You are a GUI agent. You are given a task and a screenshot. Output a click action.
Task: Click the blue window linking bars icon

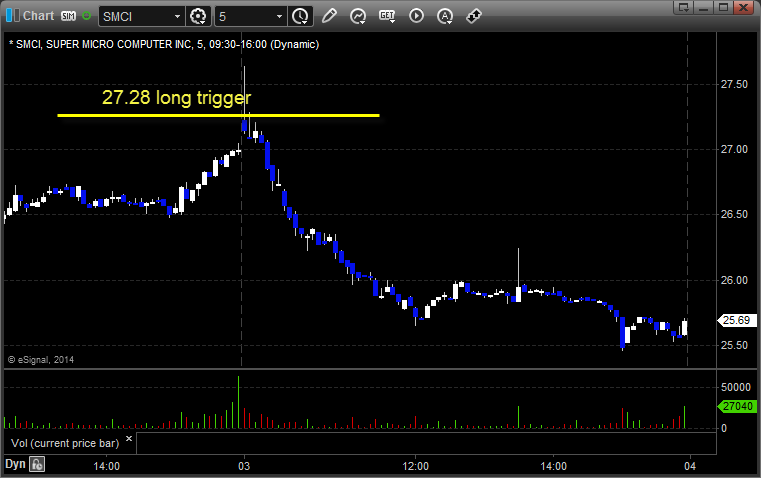click(x=13, y=16)
